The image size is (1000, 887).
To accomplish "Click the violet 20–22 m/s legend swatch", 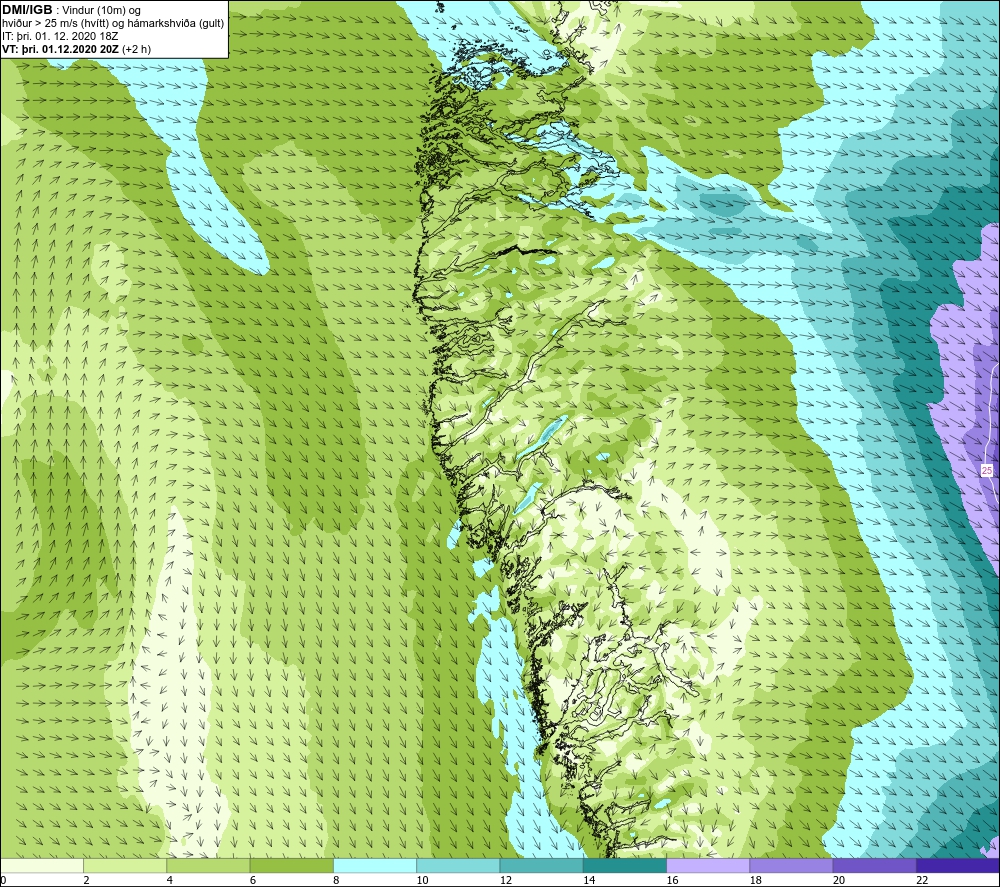I will pos(874,865).
